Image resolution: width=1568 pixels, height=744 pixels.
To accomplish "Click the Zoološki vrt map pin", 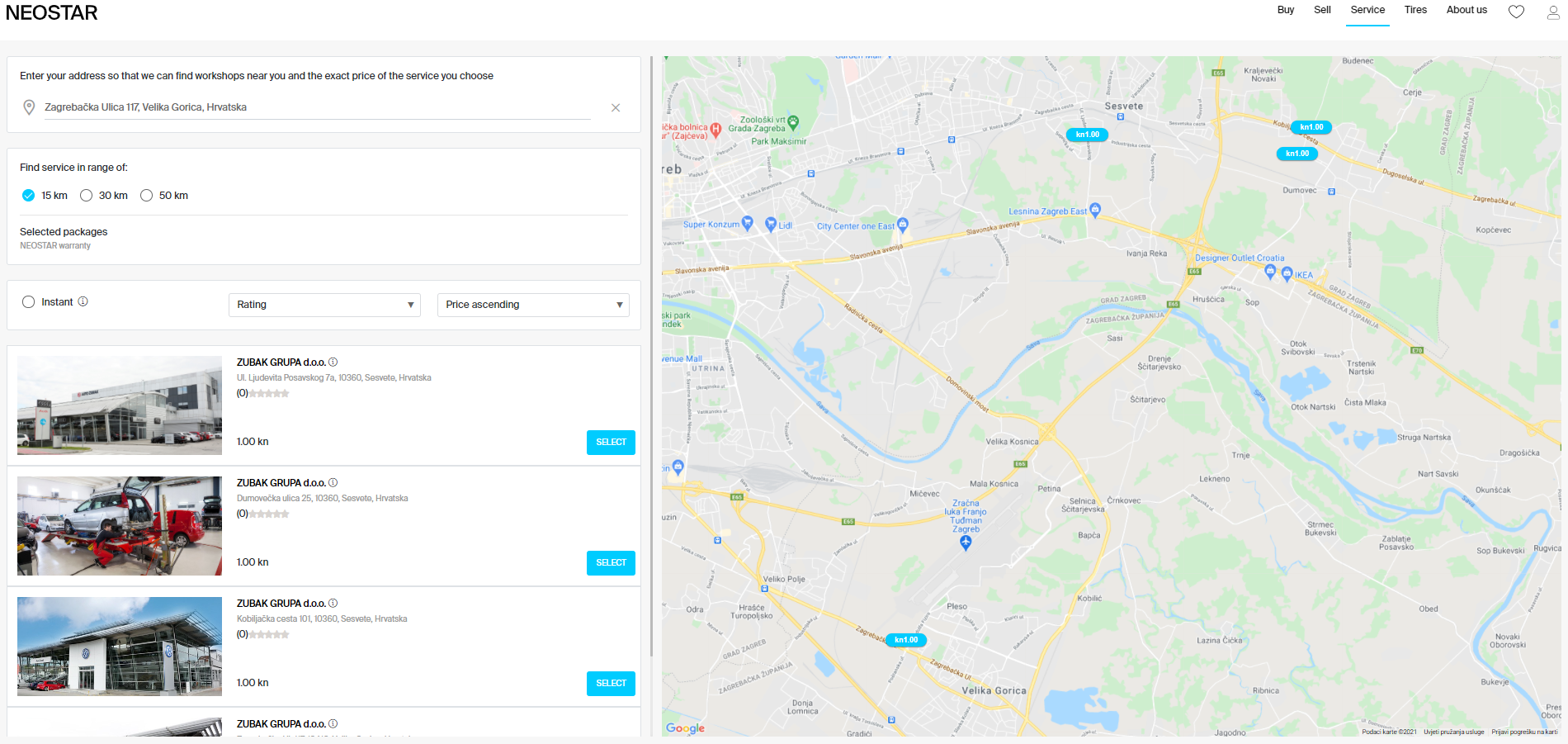I will (x=793, y=122).
